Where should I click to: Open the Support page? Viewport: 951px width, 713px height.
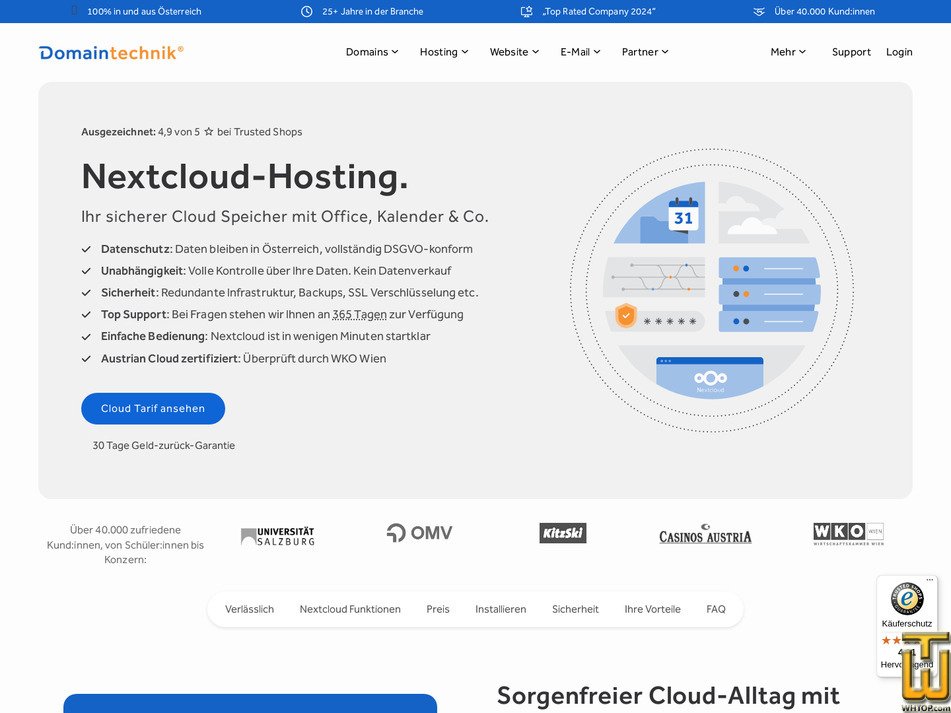click(851, 52)
